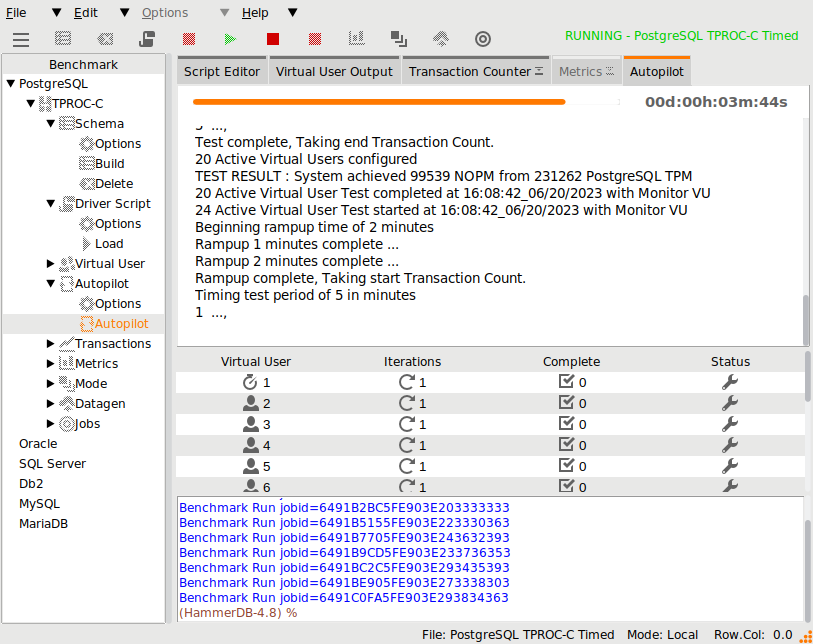The width and height of the screenshot is (813, 644).
Task: Click the Complete checkmark icon for Virtual User 2
Action: 566,402
